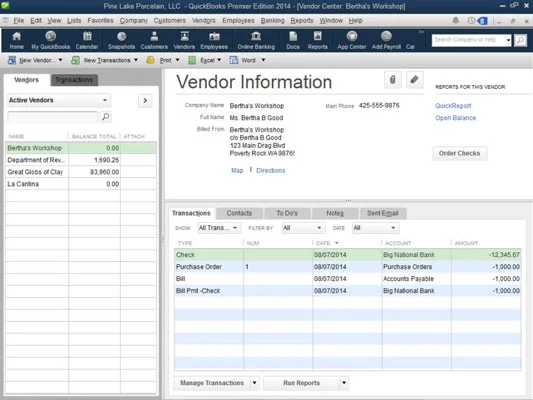Image resolution: width=533 pixels, height=400 pixels.
Task: Click the search magnifier in icon bar
Action: click(x=520, y=40)
